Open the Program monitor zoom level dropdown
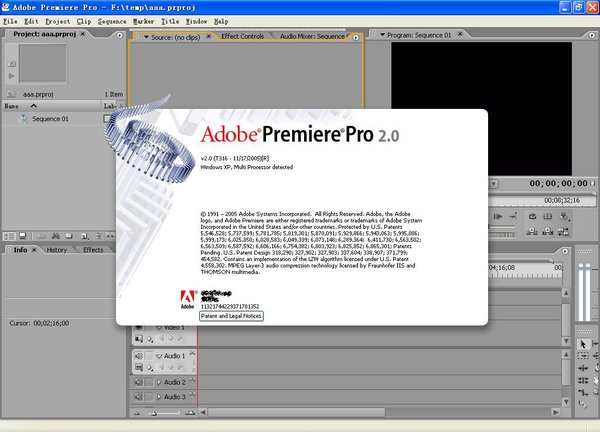This screenshot has height=432, width=600. point(494,184)
